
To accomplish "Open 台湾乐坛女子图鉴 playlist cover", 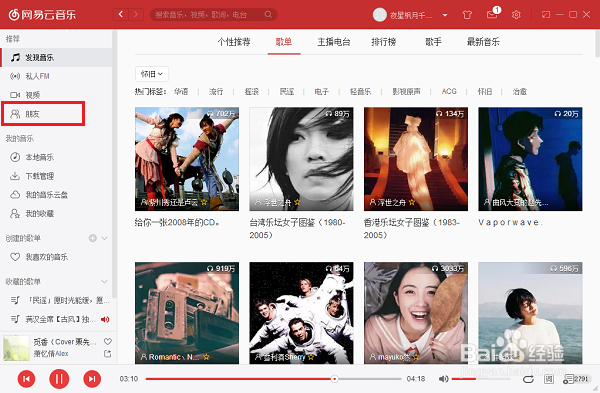I will (x=301, y=159).
